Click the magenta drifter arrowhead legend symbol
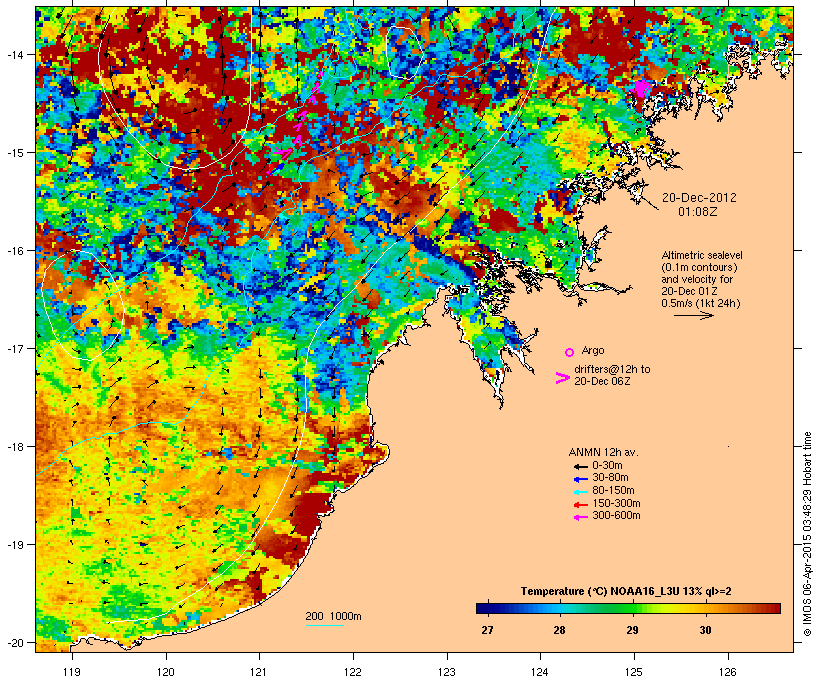The width and height of the screenshot is (820, 680). (x=562, y=378)
